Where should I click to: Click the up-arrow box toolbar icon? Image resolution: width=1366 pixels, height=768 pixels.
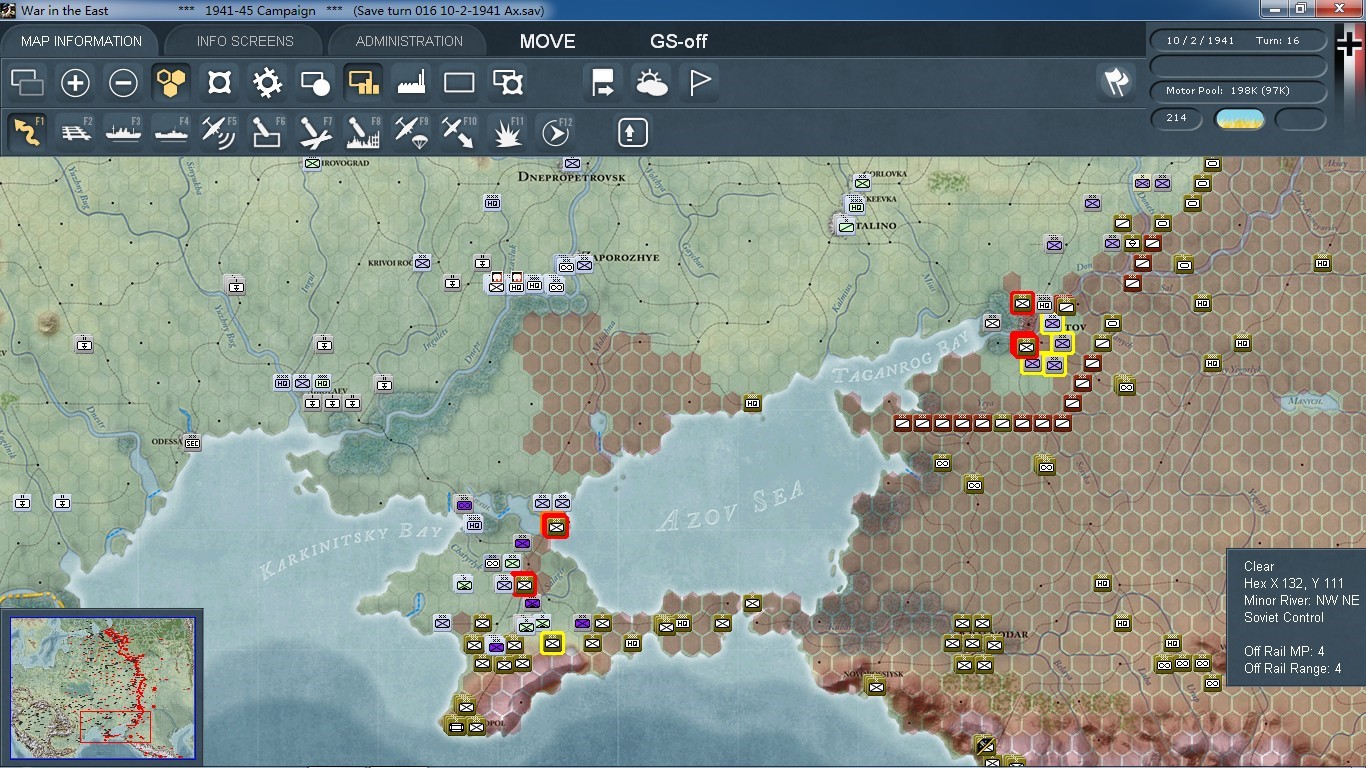632,132
